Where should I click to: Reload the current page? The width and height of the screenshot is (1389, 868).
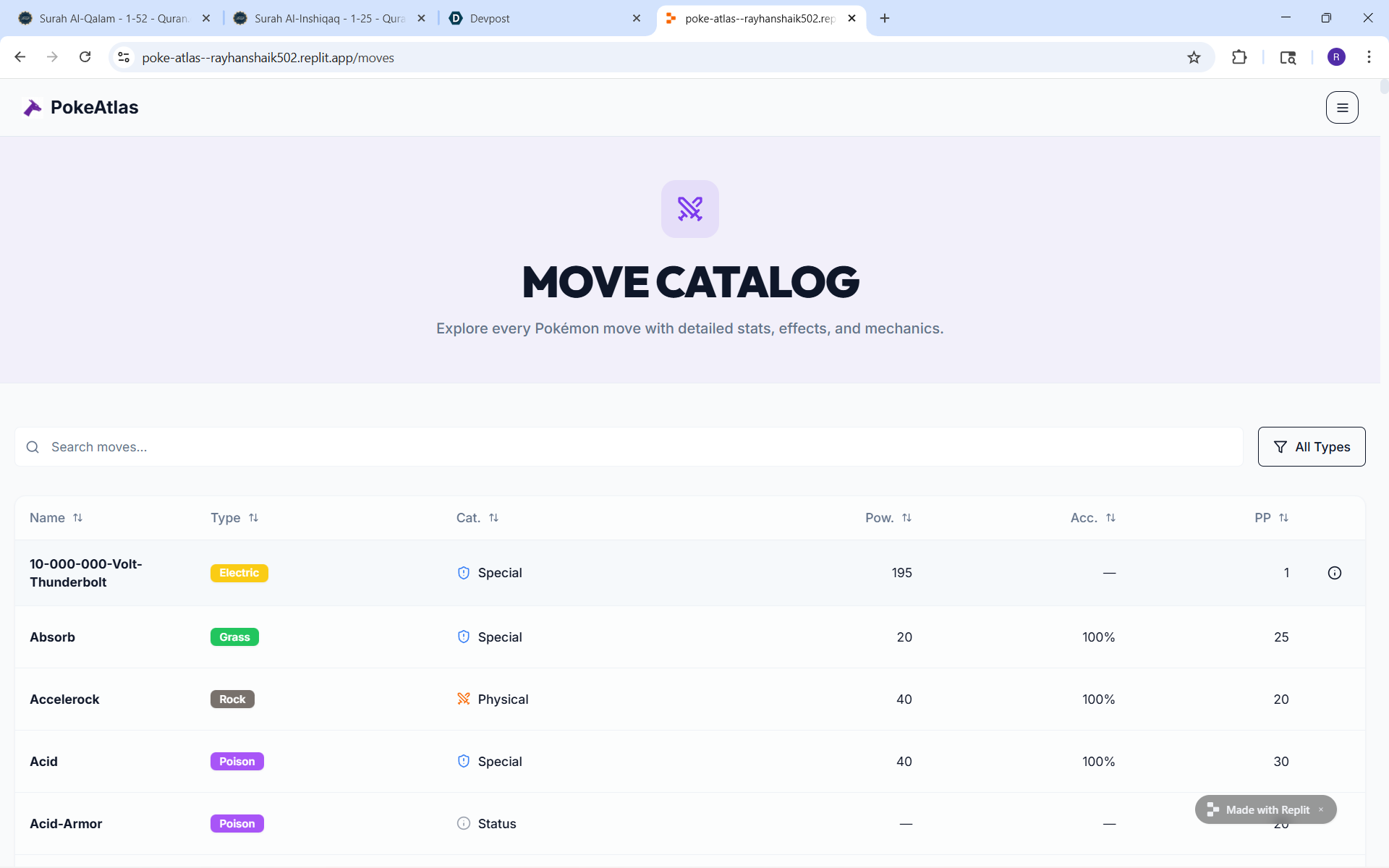(x=85, y=57)
